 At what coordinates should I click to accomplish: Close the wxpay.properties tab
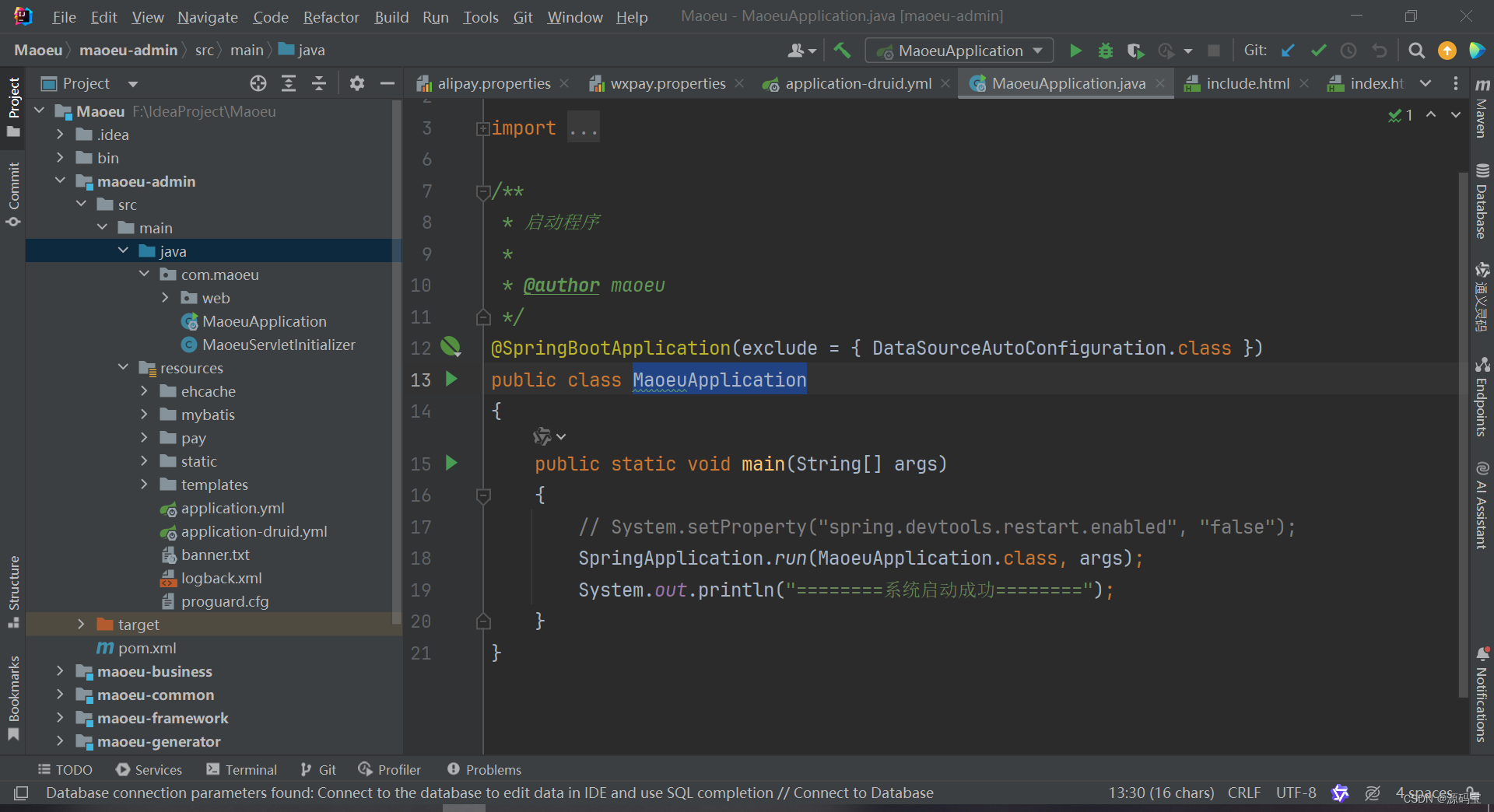(x=739, y=83)
